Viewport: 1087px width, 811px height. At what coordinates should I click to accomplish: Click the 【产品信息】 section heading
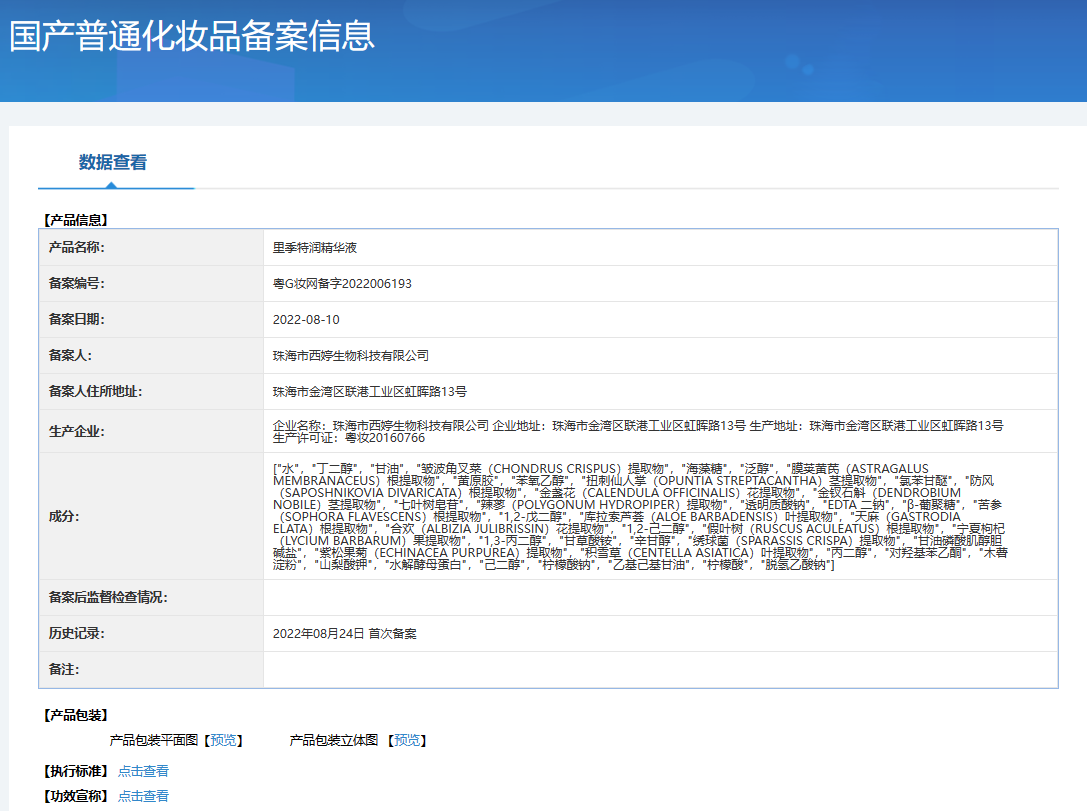click(75, 220)
